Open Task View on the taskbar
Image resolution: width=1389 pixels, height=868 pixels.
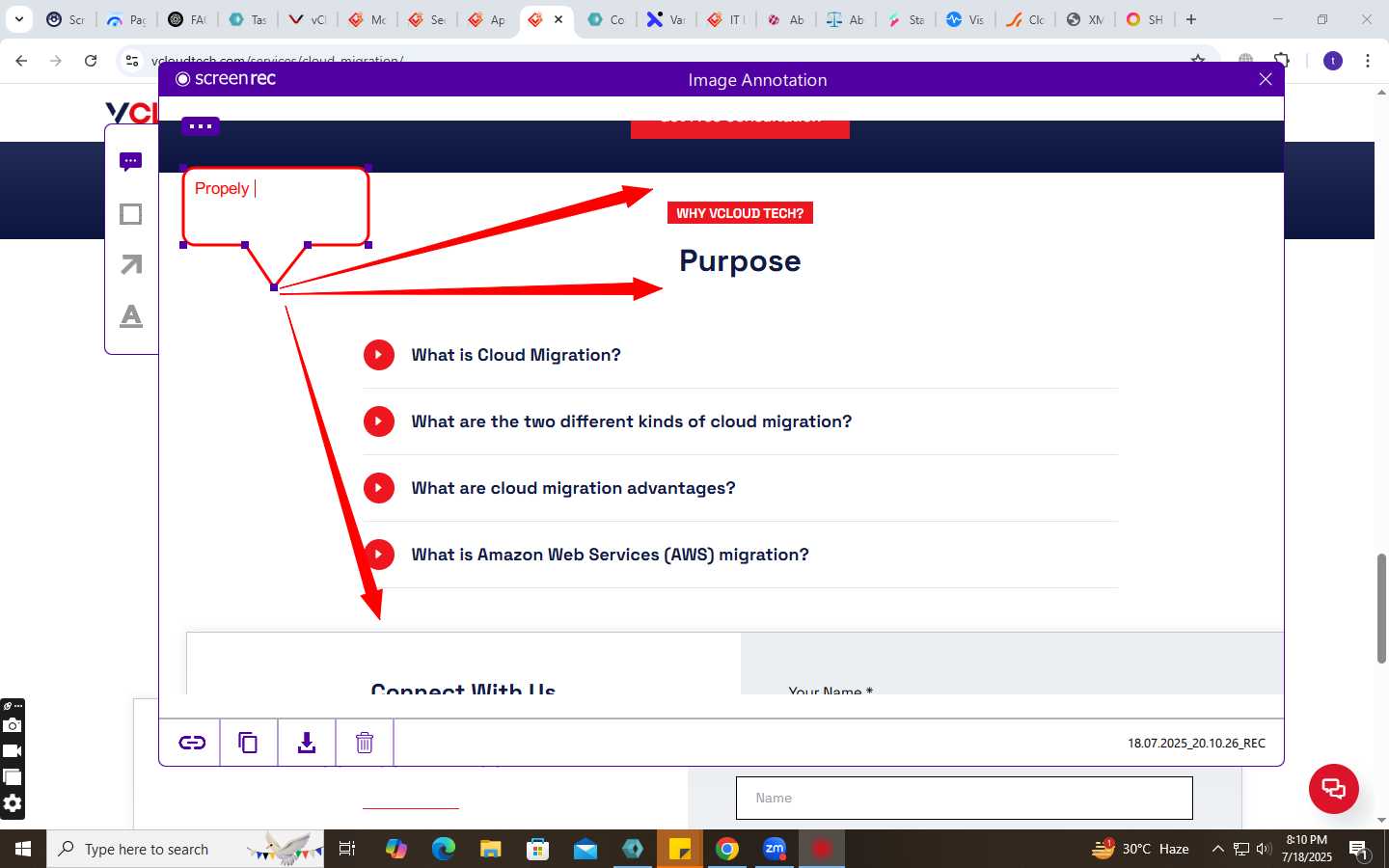347,849
